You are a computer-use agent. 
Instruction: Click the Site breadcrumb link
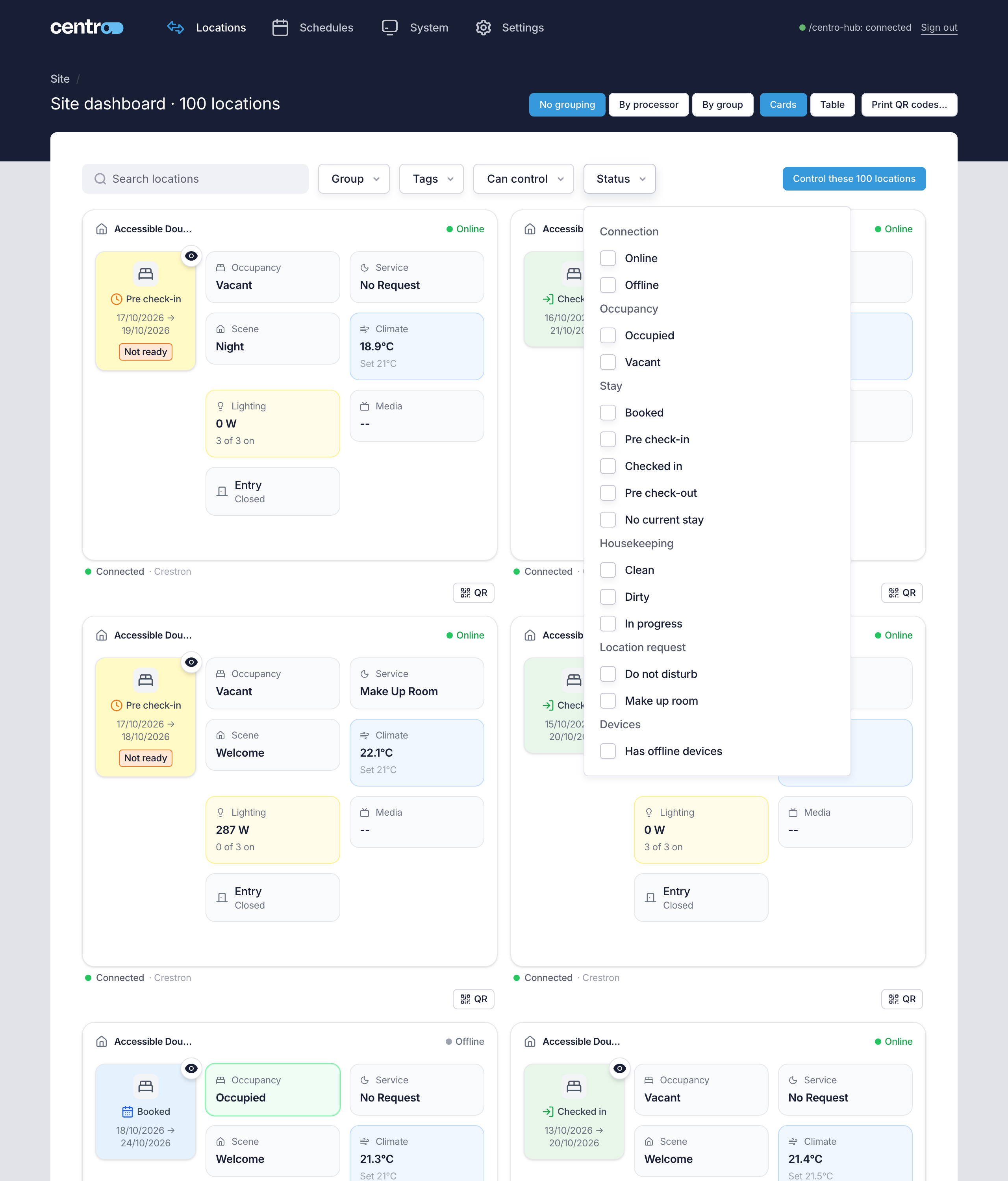click(x=60, y=79)
